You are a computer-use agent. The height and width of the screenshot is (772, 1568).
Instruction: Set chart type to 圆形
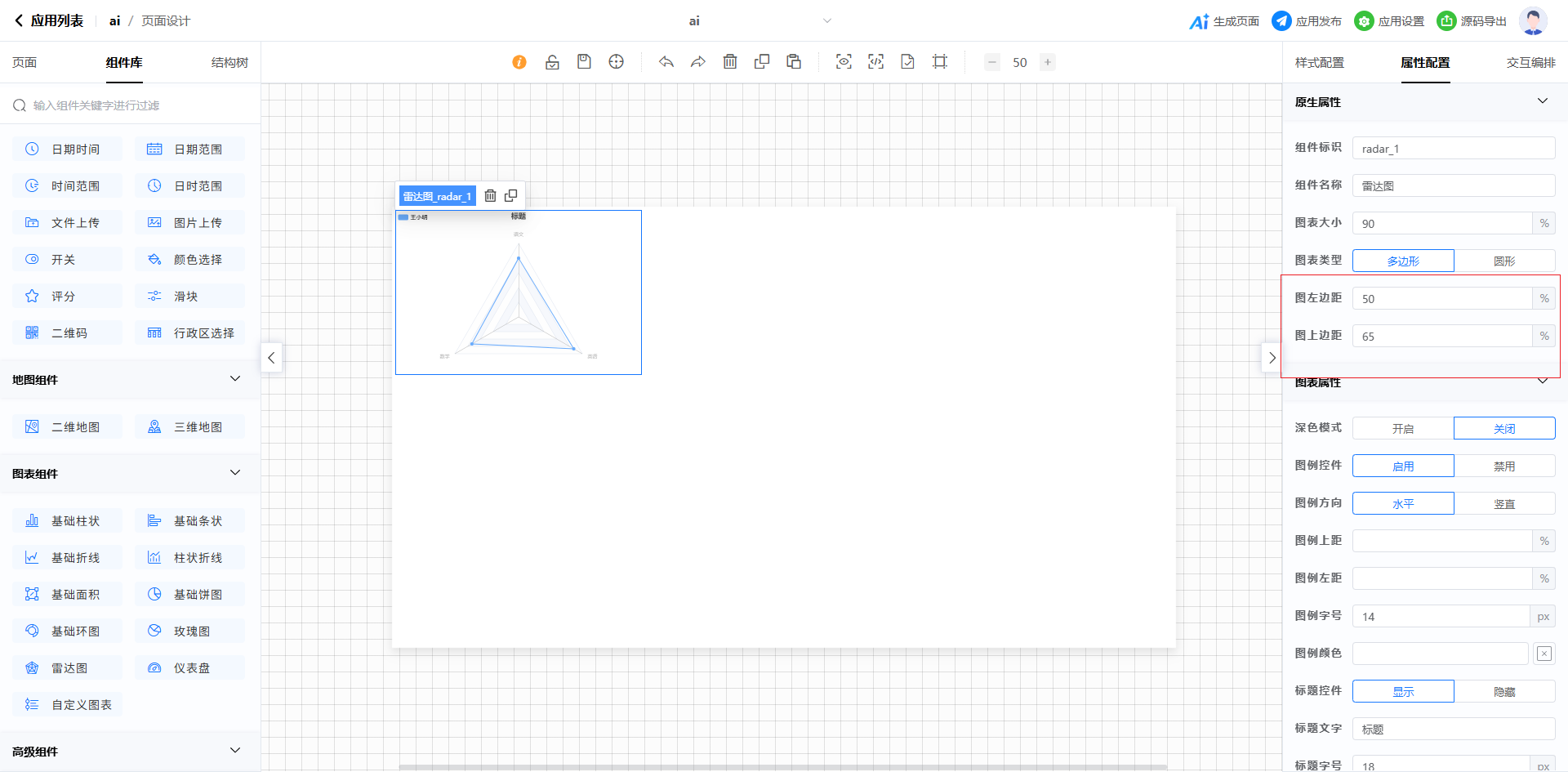[1504, 261]
